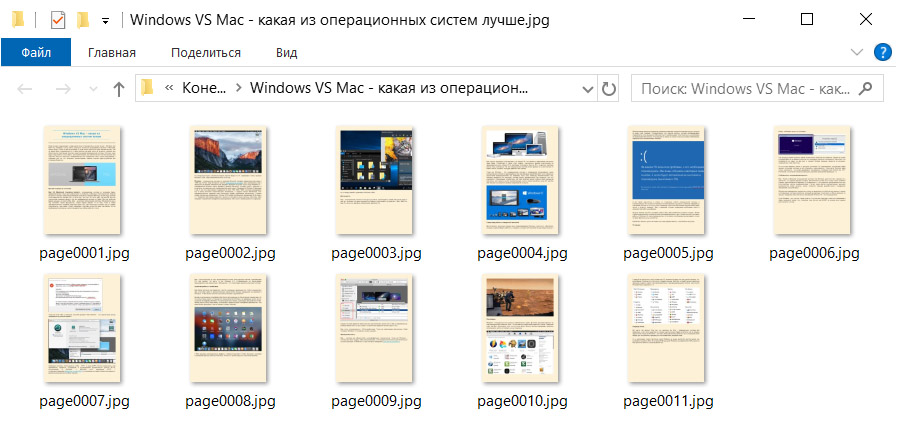Click the folder icon in address bar
897x441 pixels.
(148, 88)
